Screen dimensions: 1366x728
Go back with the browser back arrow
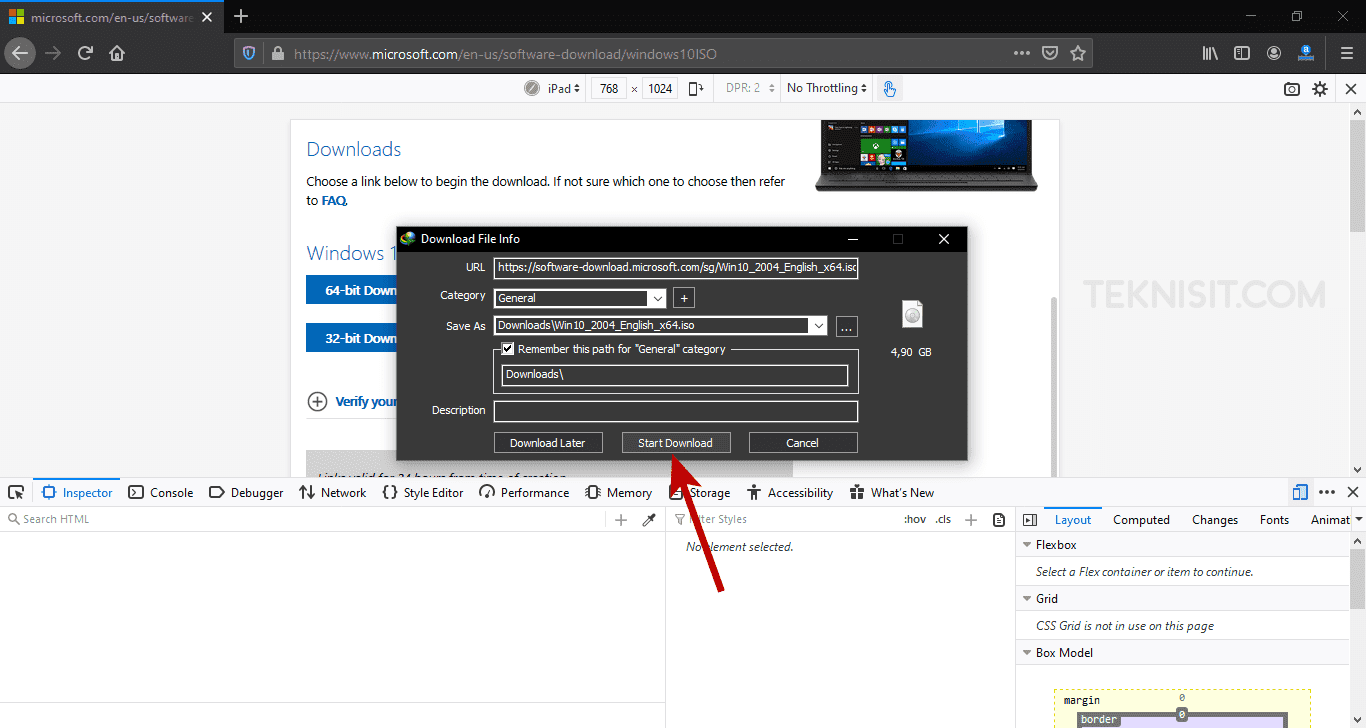pyautogui.click(x=21, y=53)
